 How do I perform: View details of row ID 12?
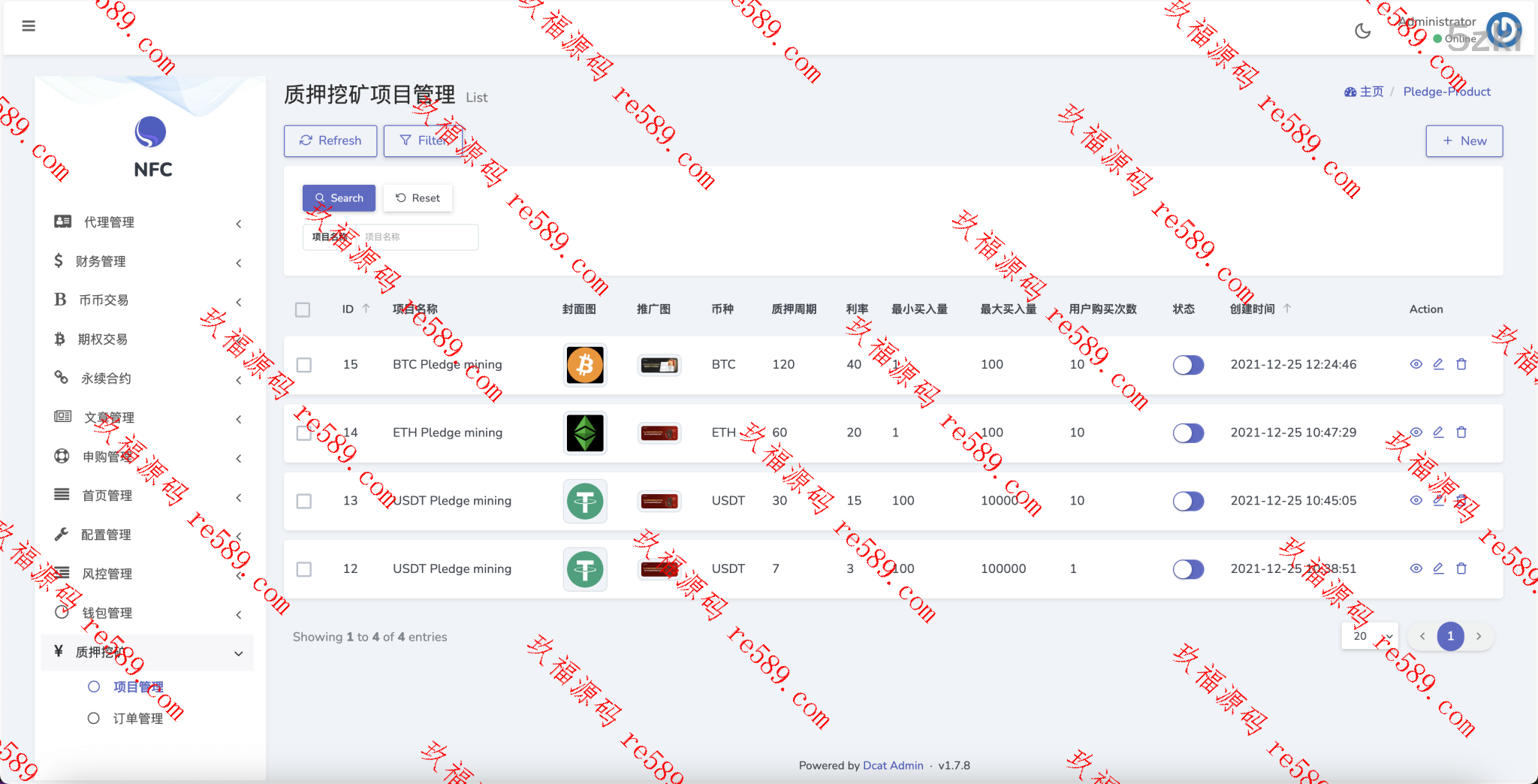click(x=1416, y=568)
